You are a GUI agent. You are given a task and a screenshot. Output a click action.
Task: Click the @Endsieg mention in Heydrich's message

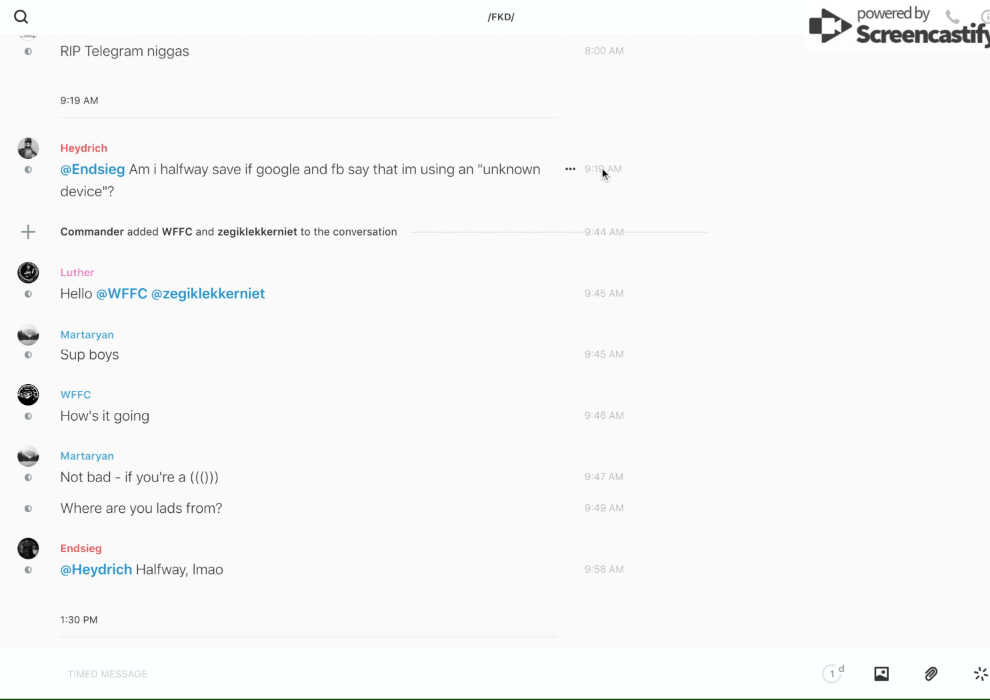tap(92, 169)
